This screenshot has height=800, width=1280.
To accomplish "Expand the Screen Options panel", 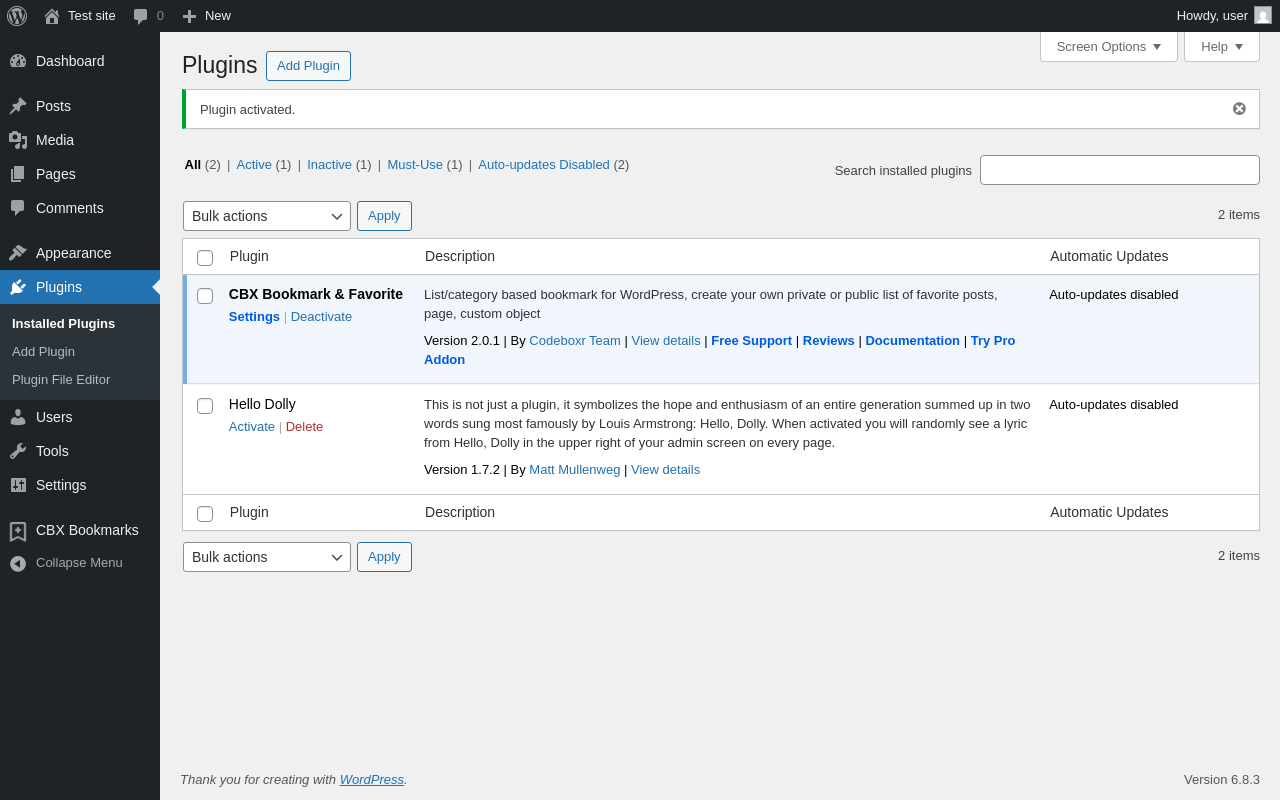I will point(1108,46).
